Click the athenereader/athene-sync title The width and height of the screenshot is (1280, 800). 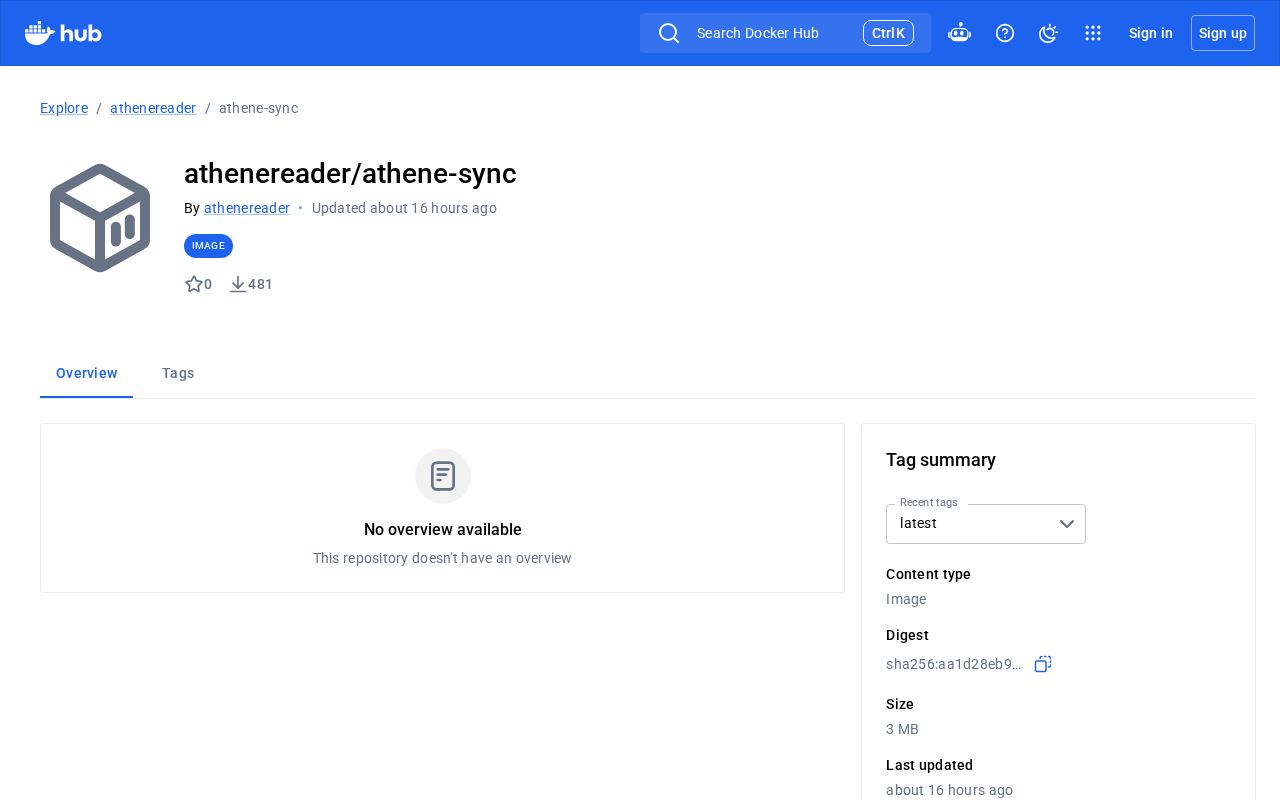pyautogui.click(x=350, y=173)
